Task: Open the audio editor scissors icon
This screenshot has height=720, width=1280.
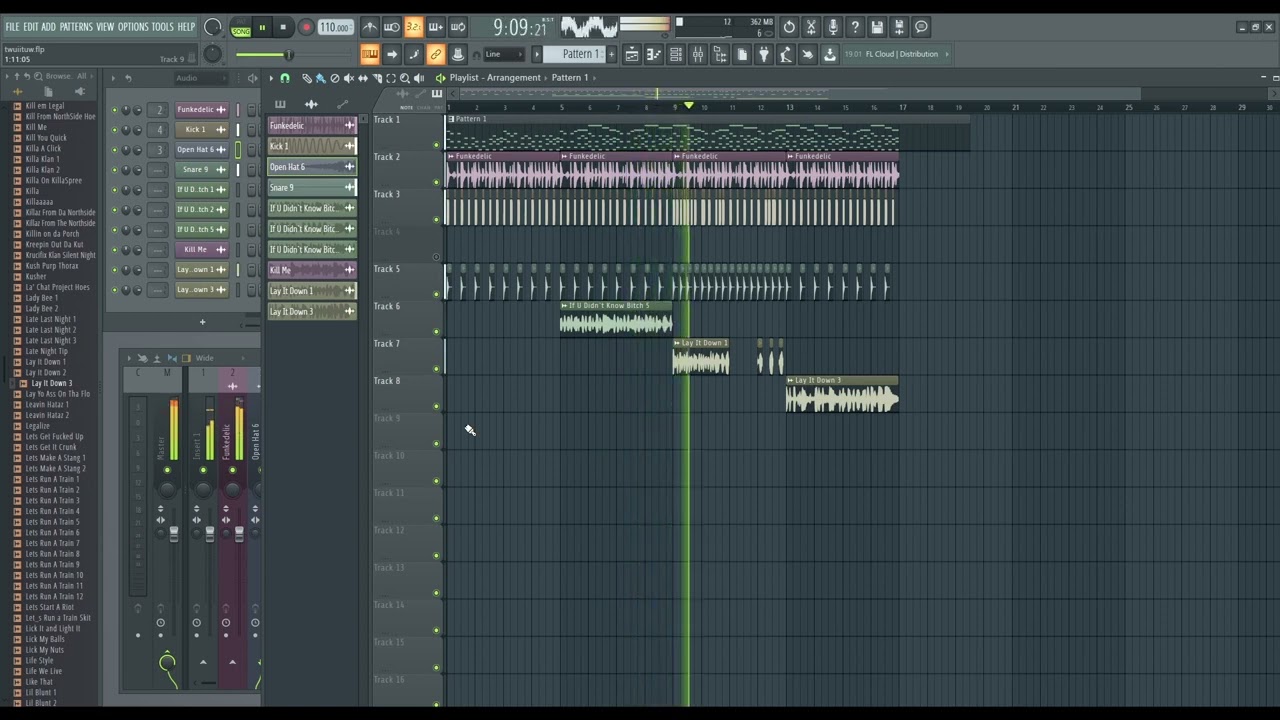Action: (x=811, y=28)
